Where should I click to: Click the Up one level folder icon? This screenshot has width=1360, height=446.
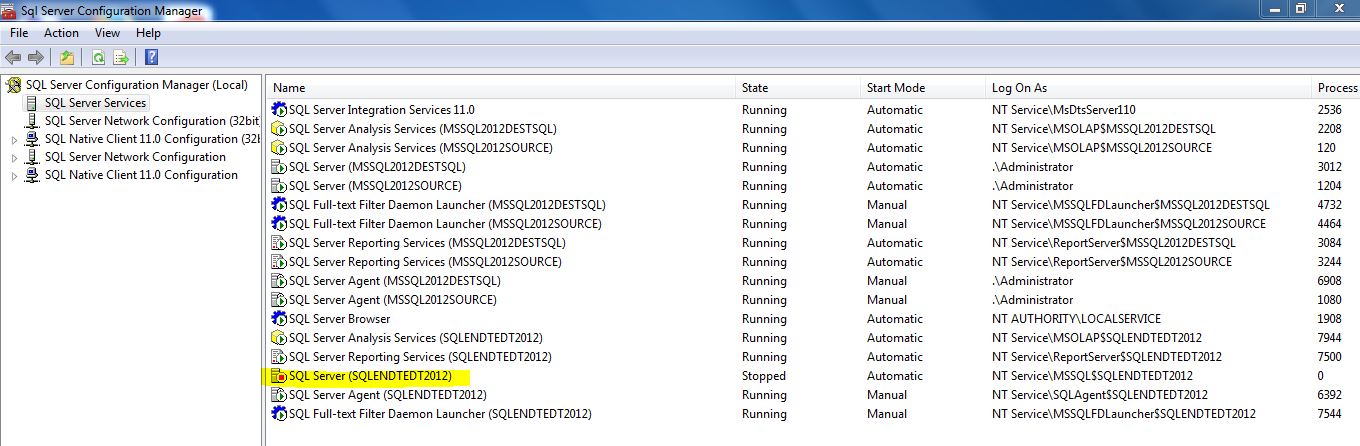point(66,57)
